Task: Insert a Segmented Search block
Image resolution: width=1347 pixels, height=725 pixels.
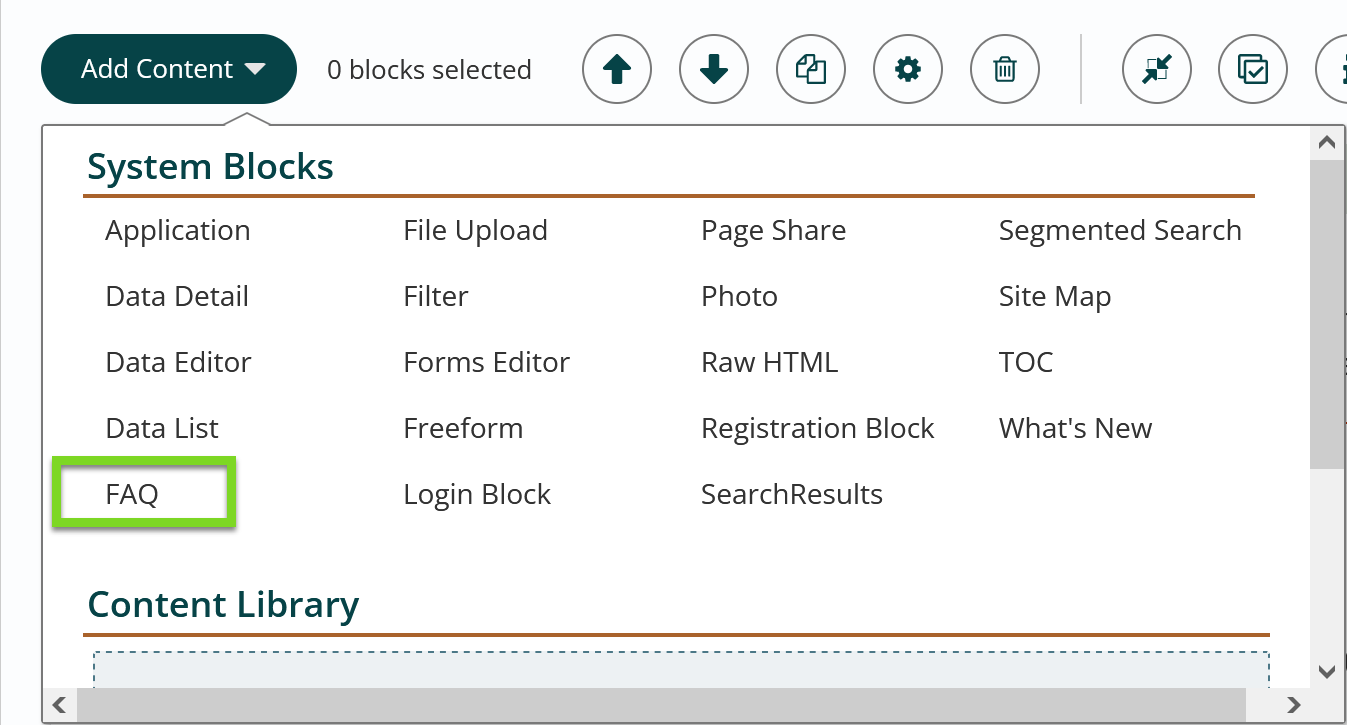Action: coord(1120,231)
